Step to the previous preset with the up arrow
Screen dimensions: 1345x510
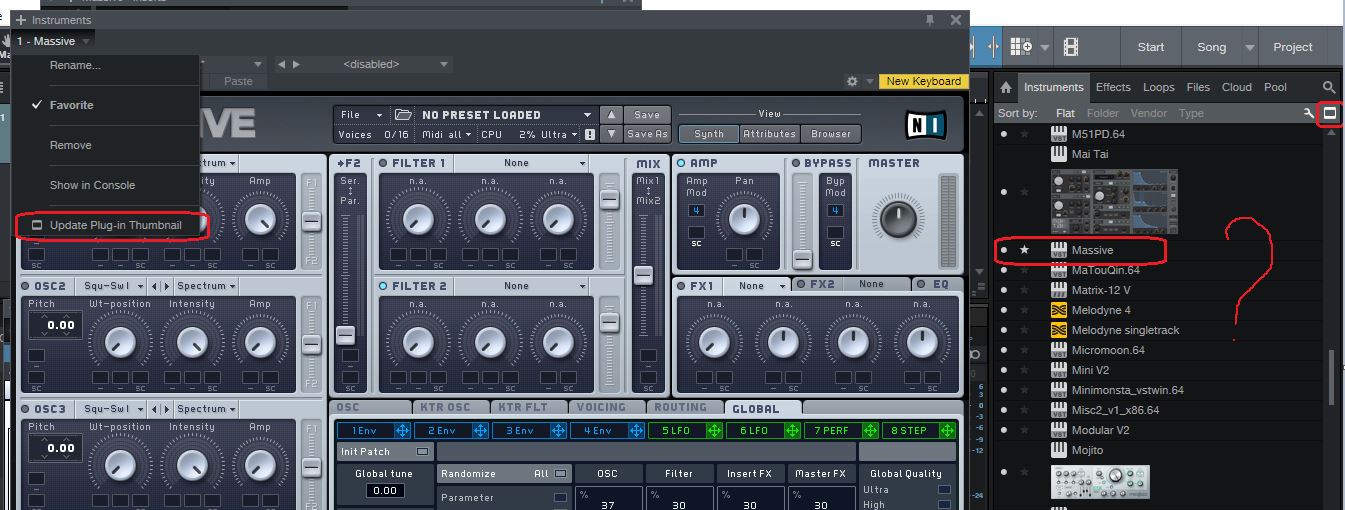click(613, 115)
